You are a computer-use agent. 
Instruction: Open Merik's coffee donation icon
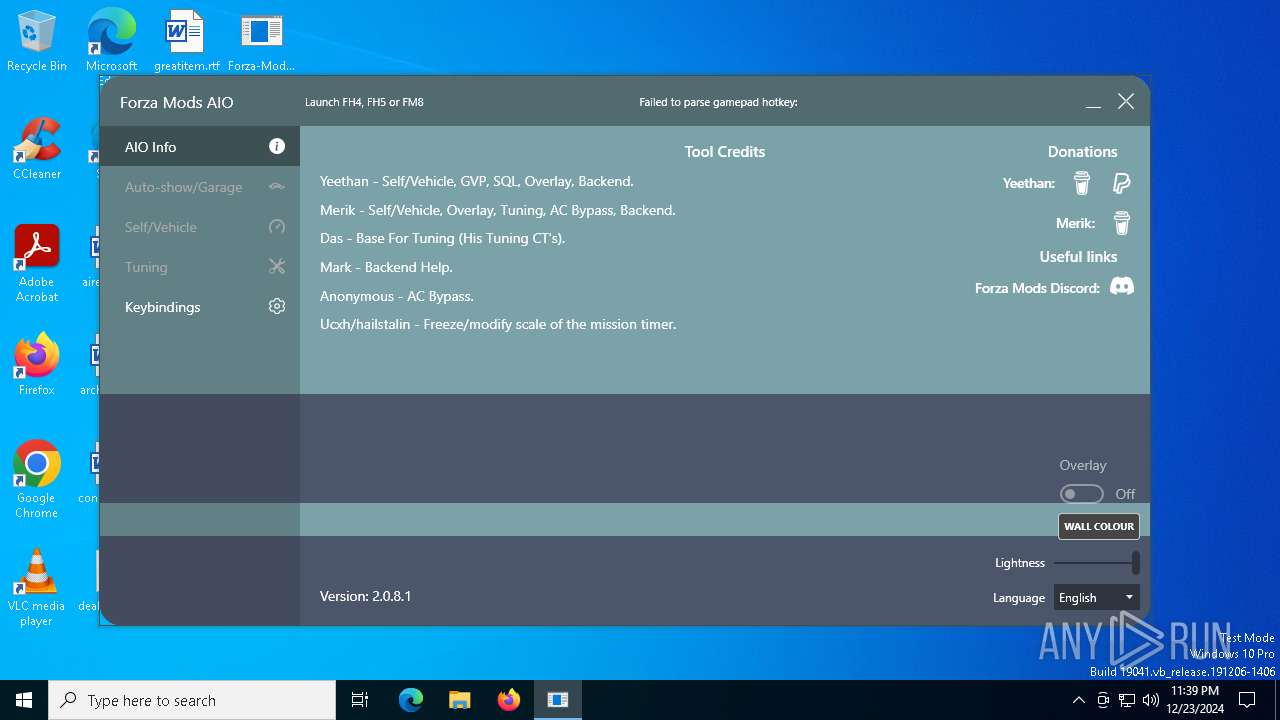pyautogui.click(x=1122, y=223)
